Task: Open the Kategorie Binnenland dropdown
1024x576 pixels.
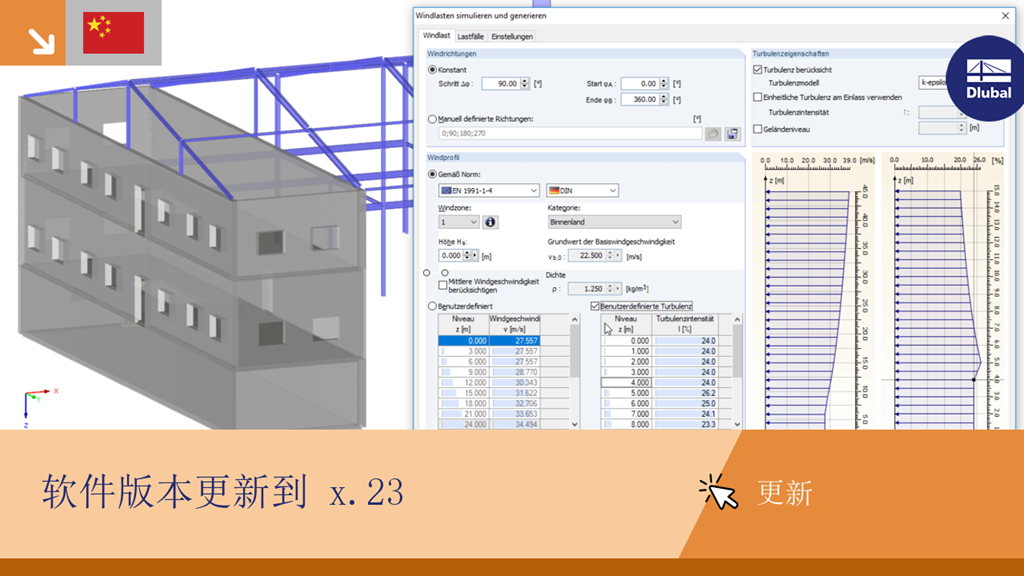Action: [x=614, y=222]
